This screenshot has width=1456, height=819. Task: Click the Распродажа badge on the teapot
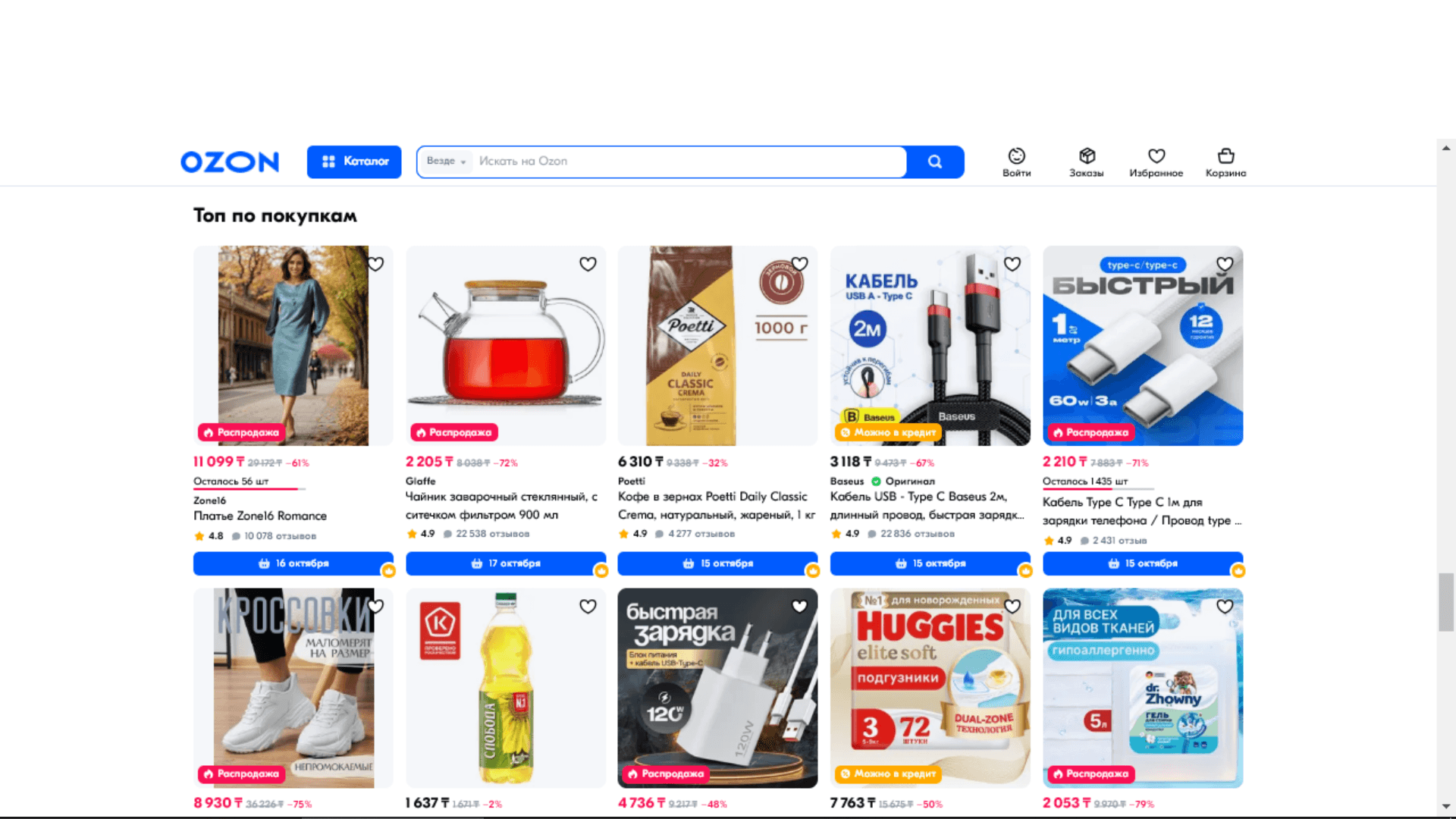tap(453, 432)
